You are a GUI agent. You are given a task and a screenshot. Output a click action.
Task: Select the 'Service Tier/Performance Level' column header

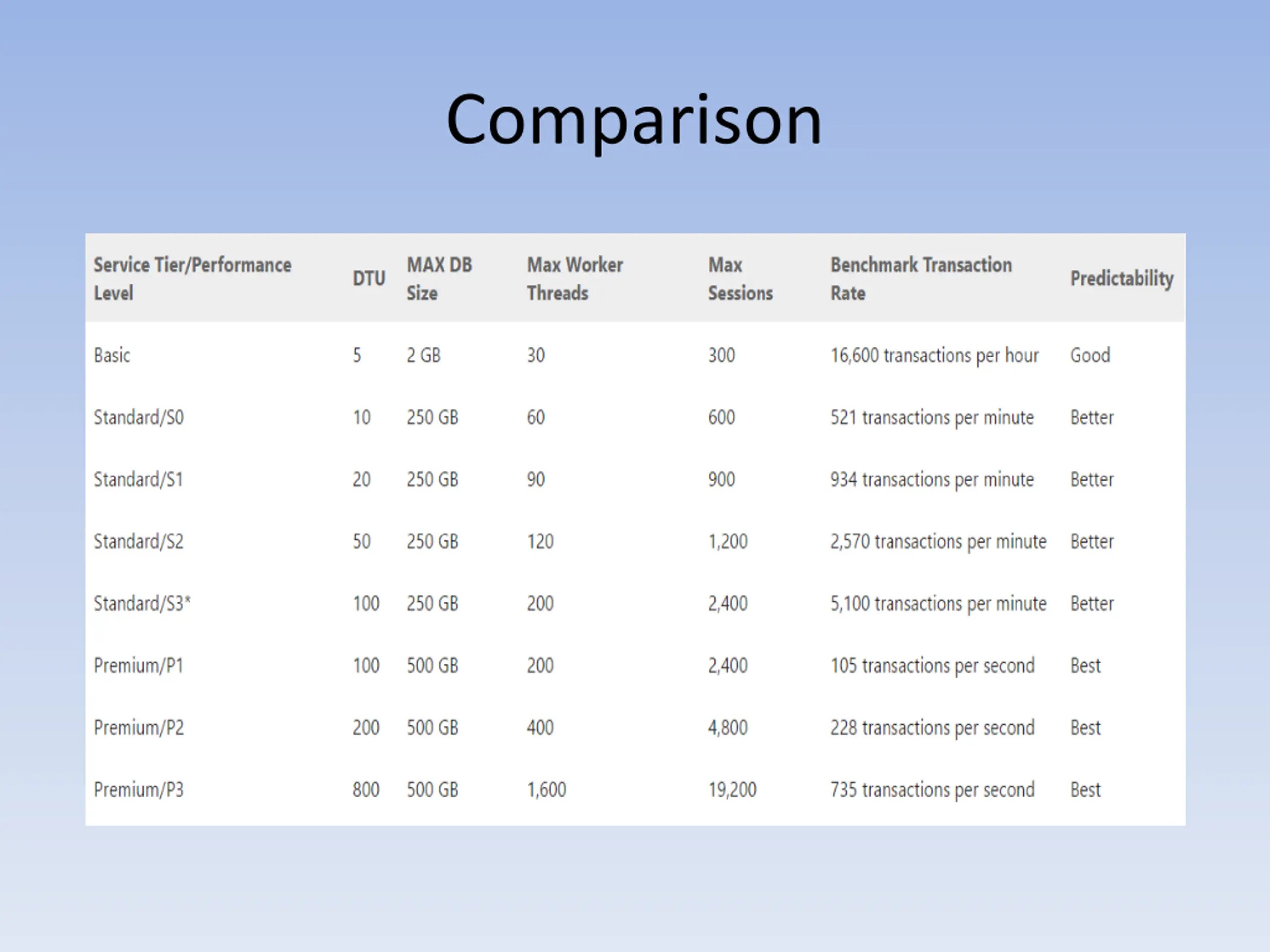click(x=192, y=279)
